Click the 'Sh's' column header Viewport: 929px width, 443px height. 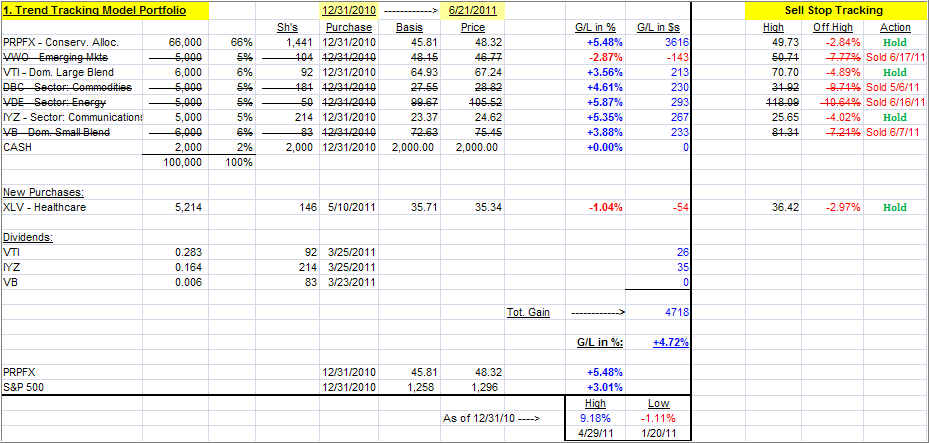click(x=287, y=27)
